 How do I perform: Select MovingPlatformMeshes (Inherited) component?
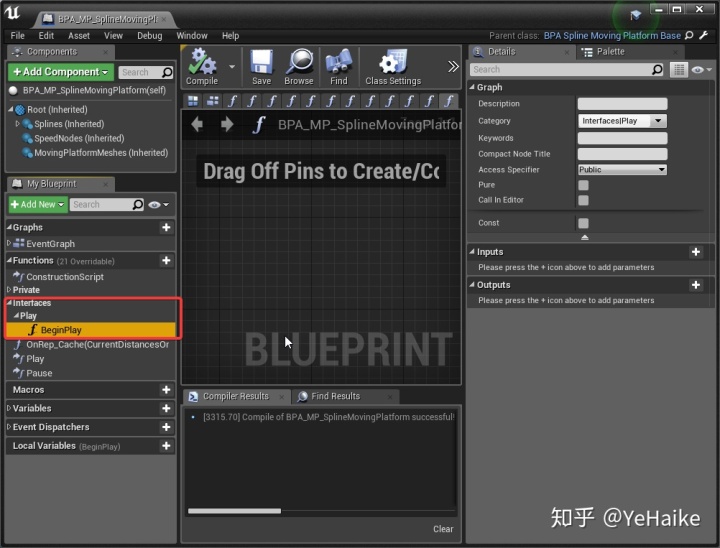(x=101, y=153)
